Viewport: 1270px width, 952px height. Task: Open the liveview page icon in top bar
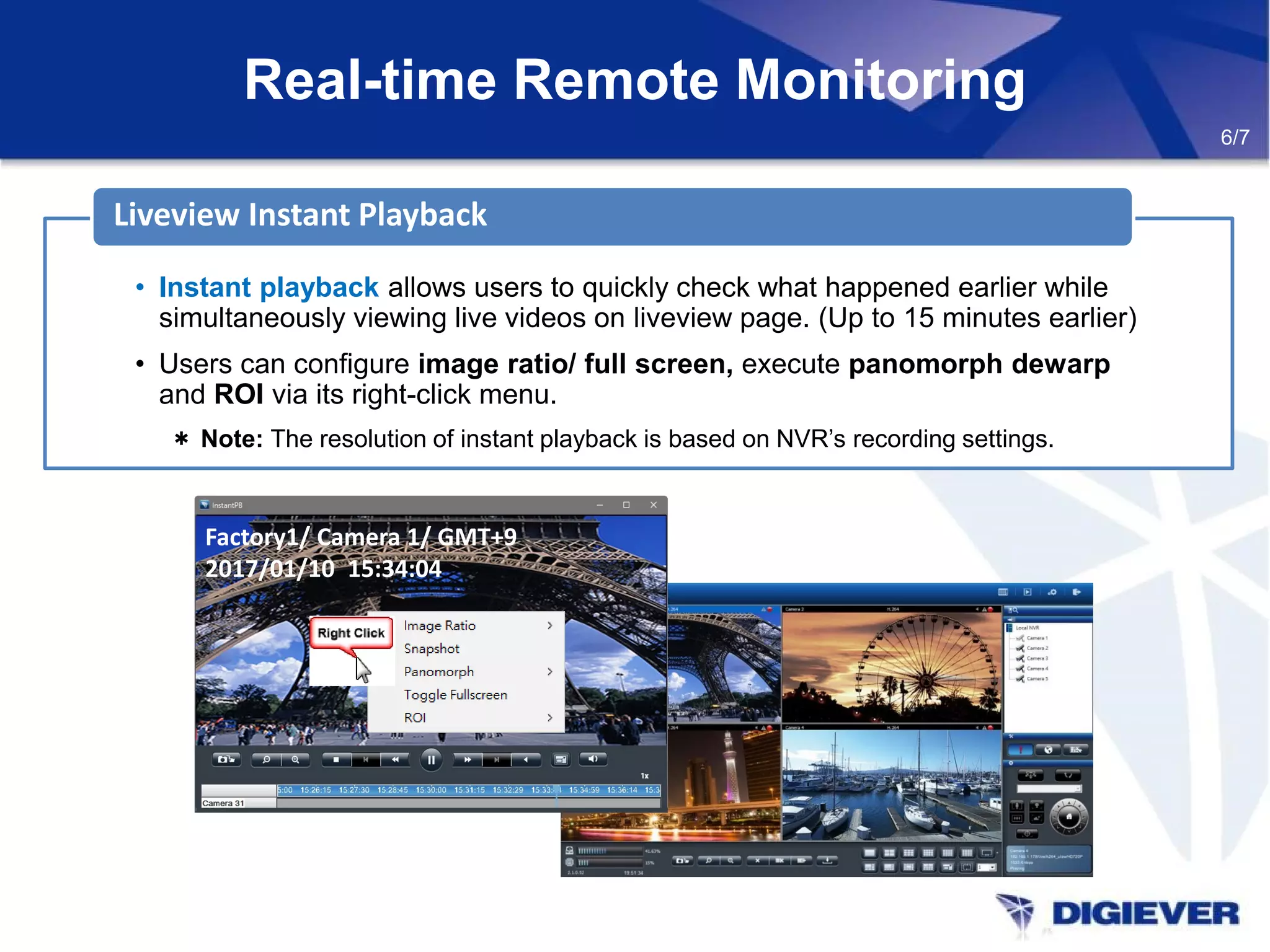coord(1003,592)
